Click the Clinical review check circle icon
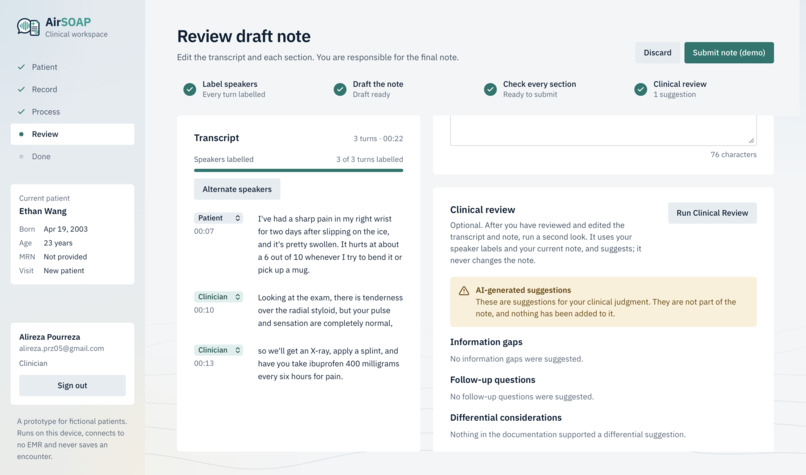This screenshot has width=806, height=475. click(640, 89)
